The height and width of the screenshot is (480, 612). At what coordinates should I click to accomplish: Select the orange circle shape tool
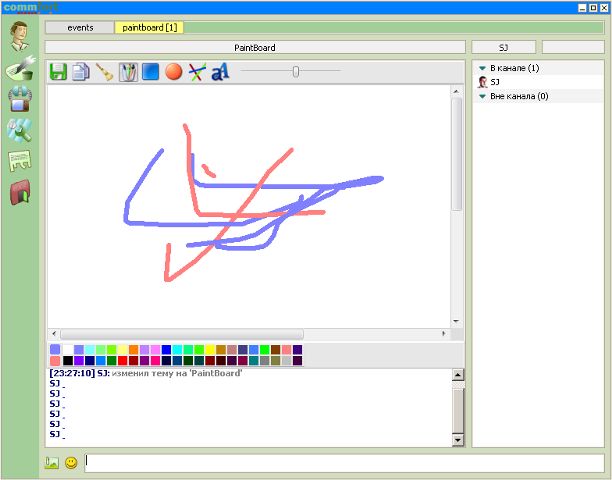point(173,72)
